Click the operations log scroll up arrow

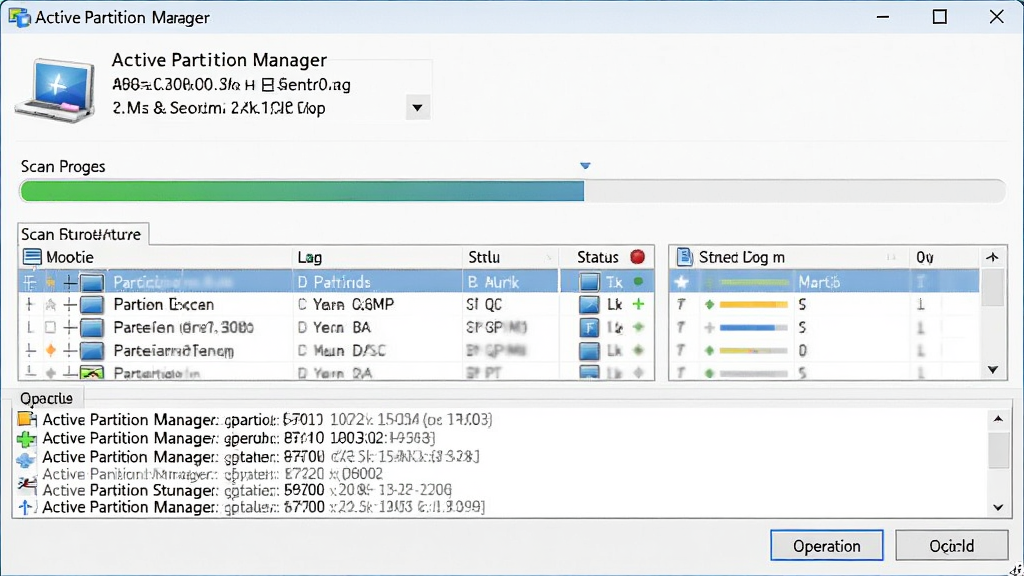click(998, 419)
